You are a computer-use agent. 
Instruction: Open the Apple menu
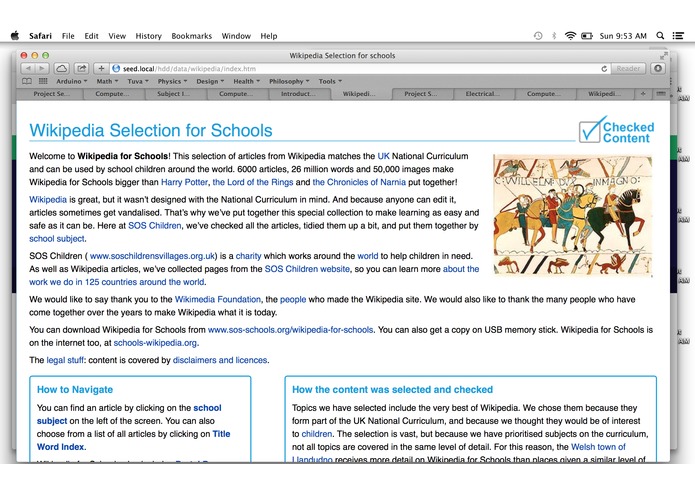click(15, 36)
